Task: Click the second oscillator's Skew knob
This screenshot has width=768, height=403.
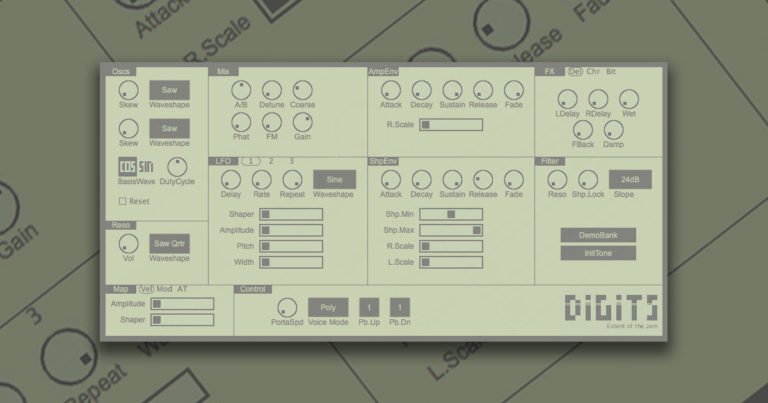Action: click(128, 129)
